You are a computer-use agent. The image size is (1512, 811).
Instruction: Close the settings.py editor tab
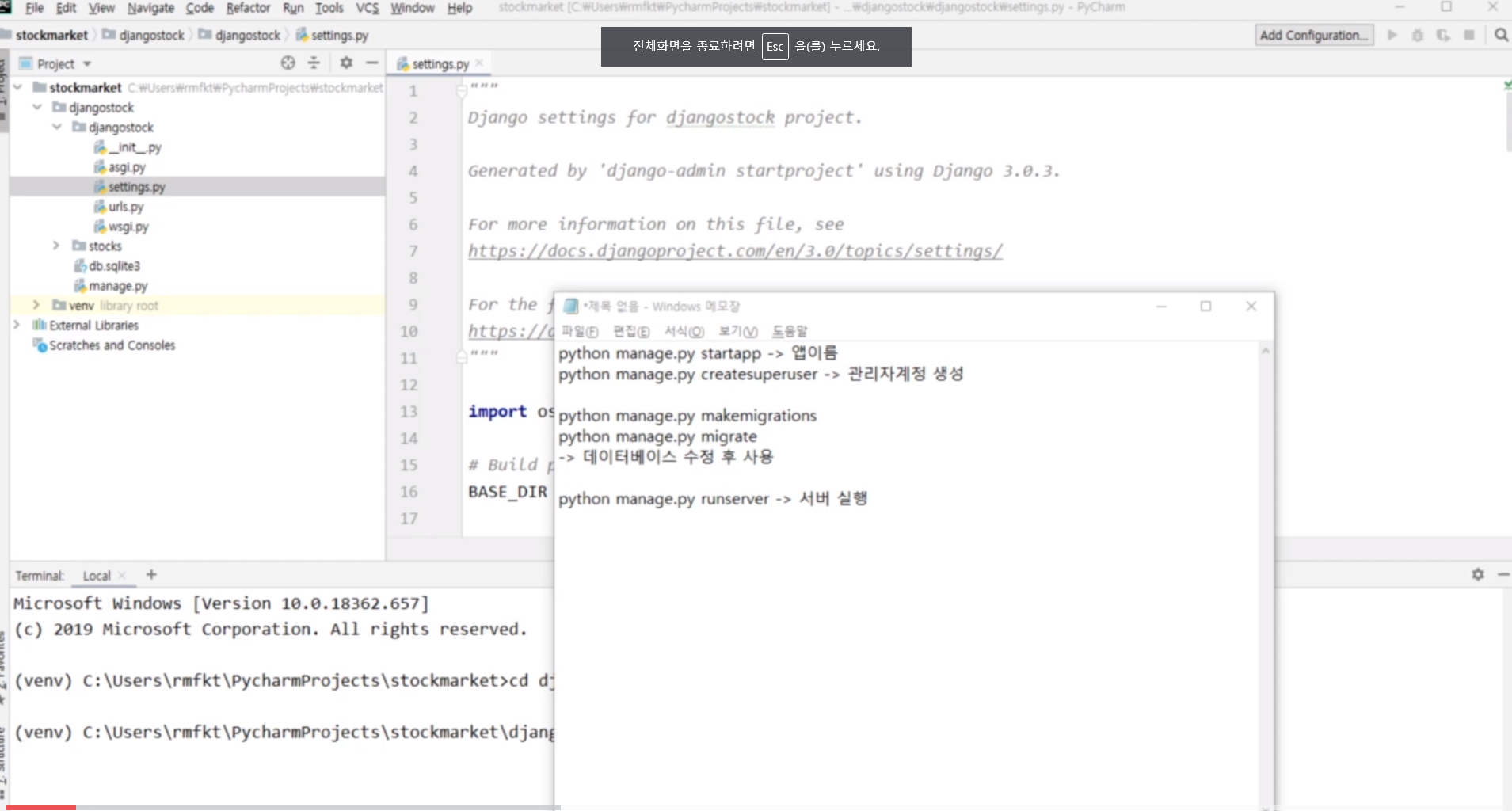[x=479, y=63]
